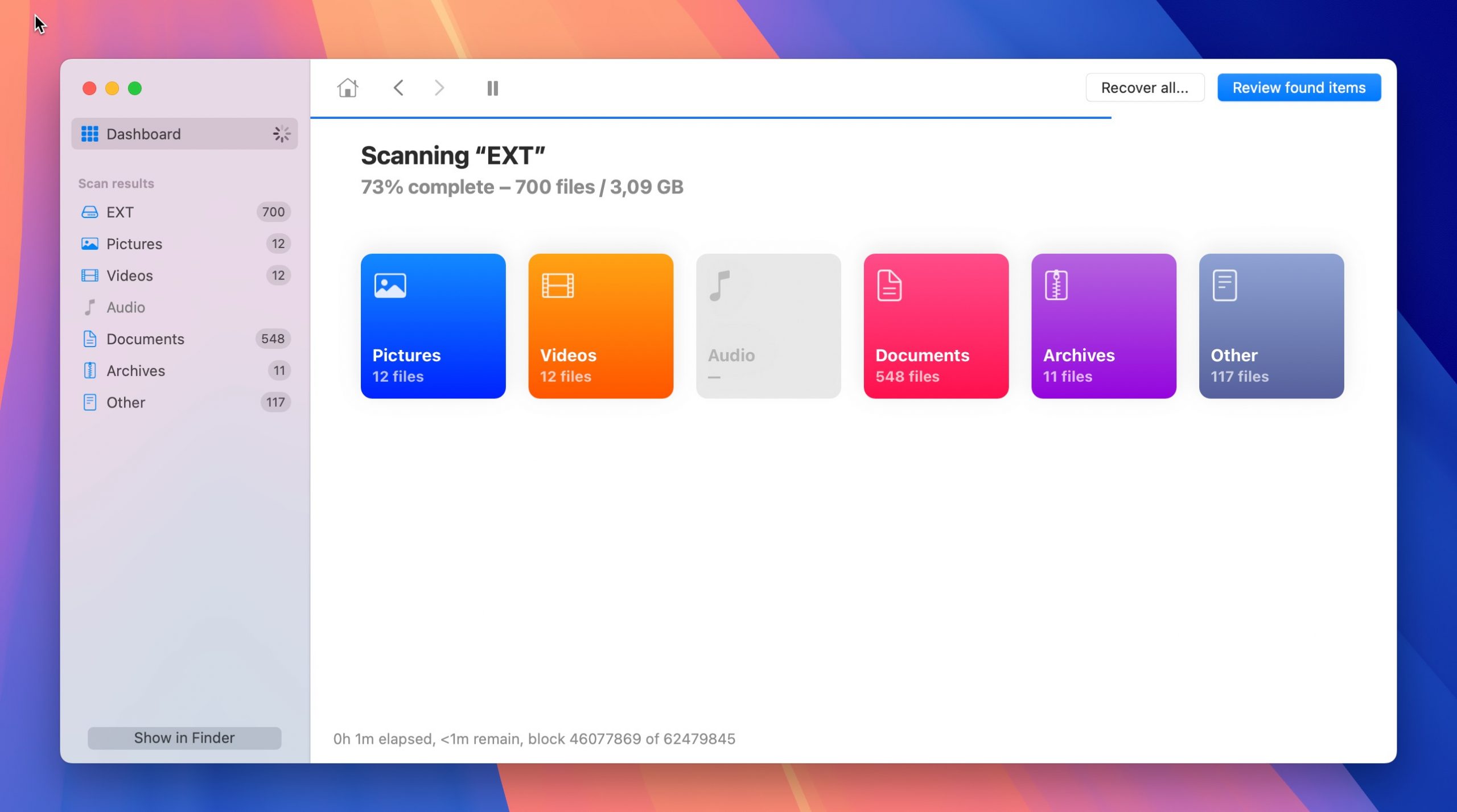The width and height of the screenshot is (1457, 812).
Task: Click the Dashboard grid icon
Action: tap(89, 134)
